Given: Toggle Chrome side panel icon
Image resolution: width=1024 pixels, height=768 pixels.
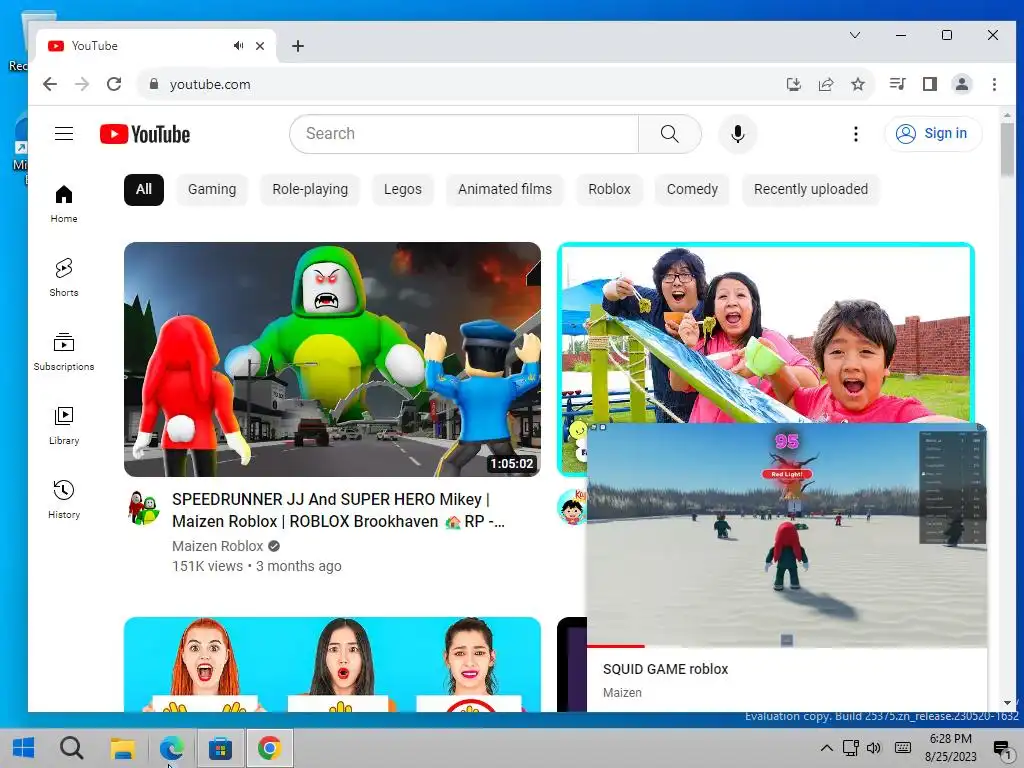Looking at the screenshot, I should pyautogui.click(x=930, y=84).
